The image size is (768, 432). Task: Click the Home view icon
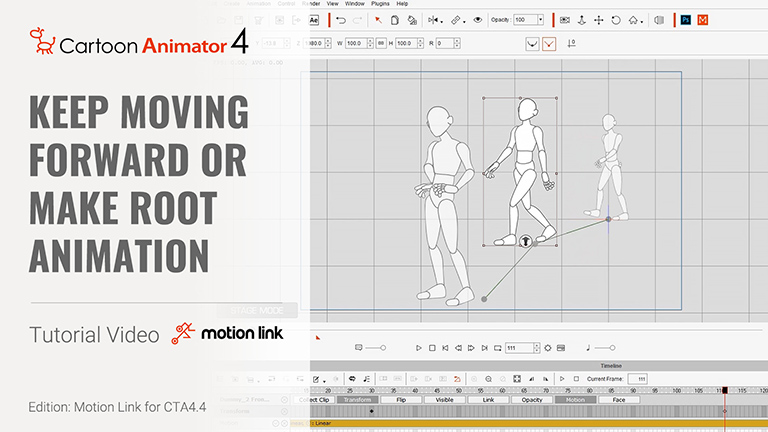pyautogui.click(x=633, y=20)
